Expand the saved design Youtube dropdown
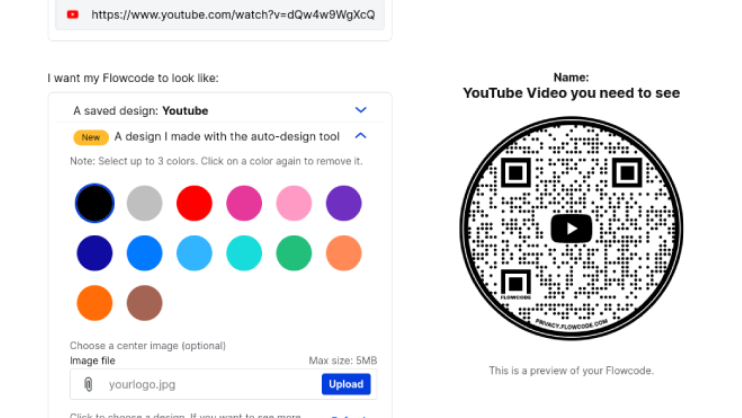The image size is (742, 418). 361,110
